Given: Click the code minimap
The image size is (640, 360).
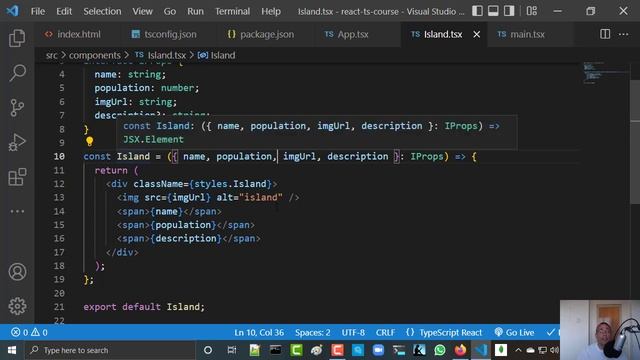Looking at the screenshot, I should [605, 73].
